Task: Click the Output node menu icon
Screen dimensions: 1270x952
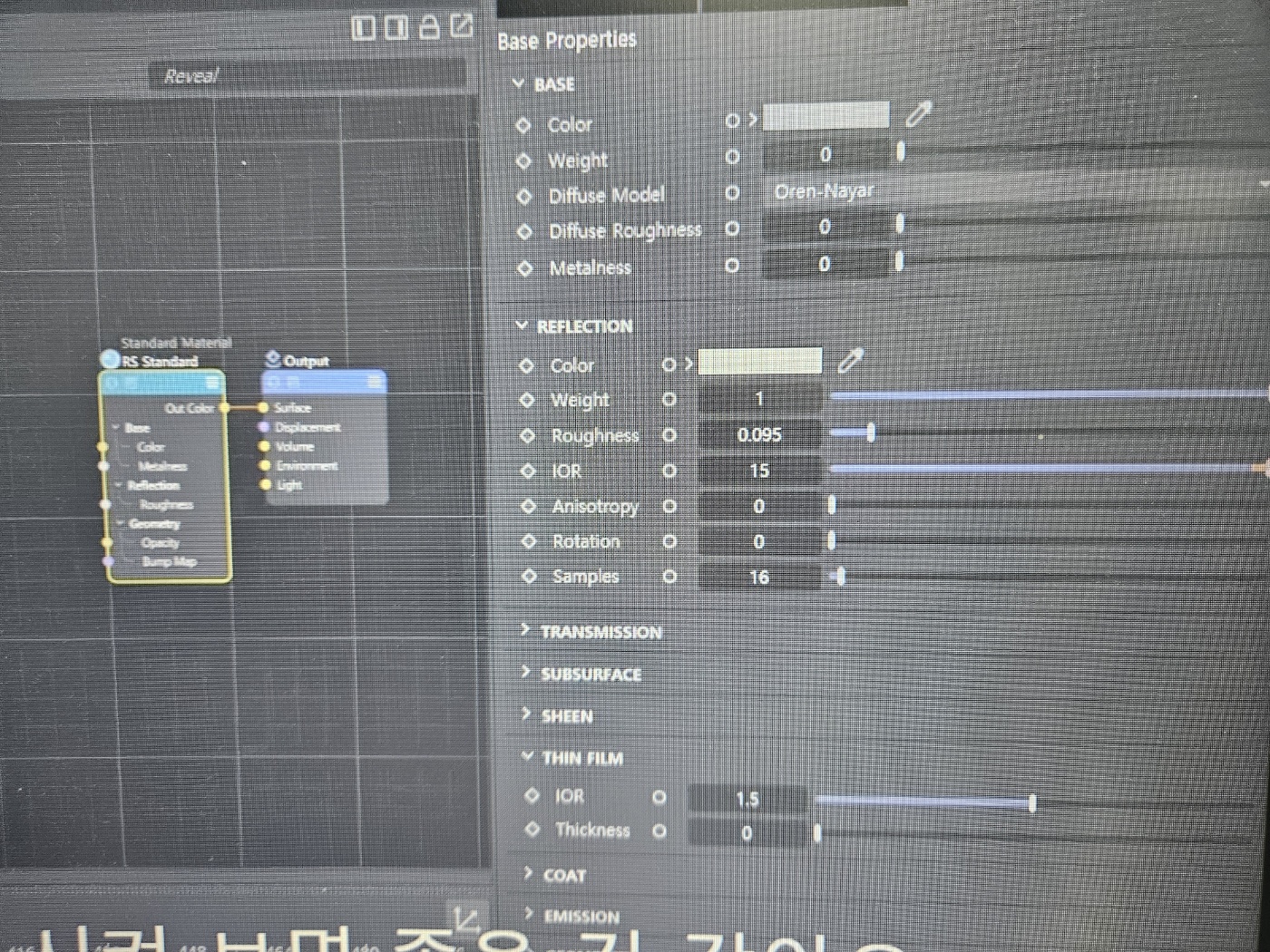Action: click(x=374, y=382)
